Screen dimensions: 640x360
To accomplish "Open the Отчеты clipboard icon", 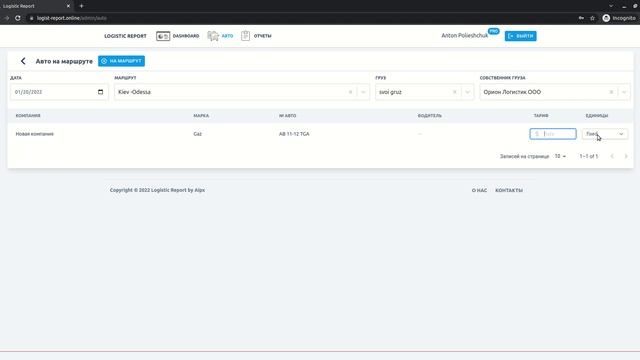I will 245,36.
